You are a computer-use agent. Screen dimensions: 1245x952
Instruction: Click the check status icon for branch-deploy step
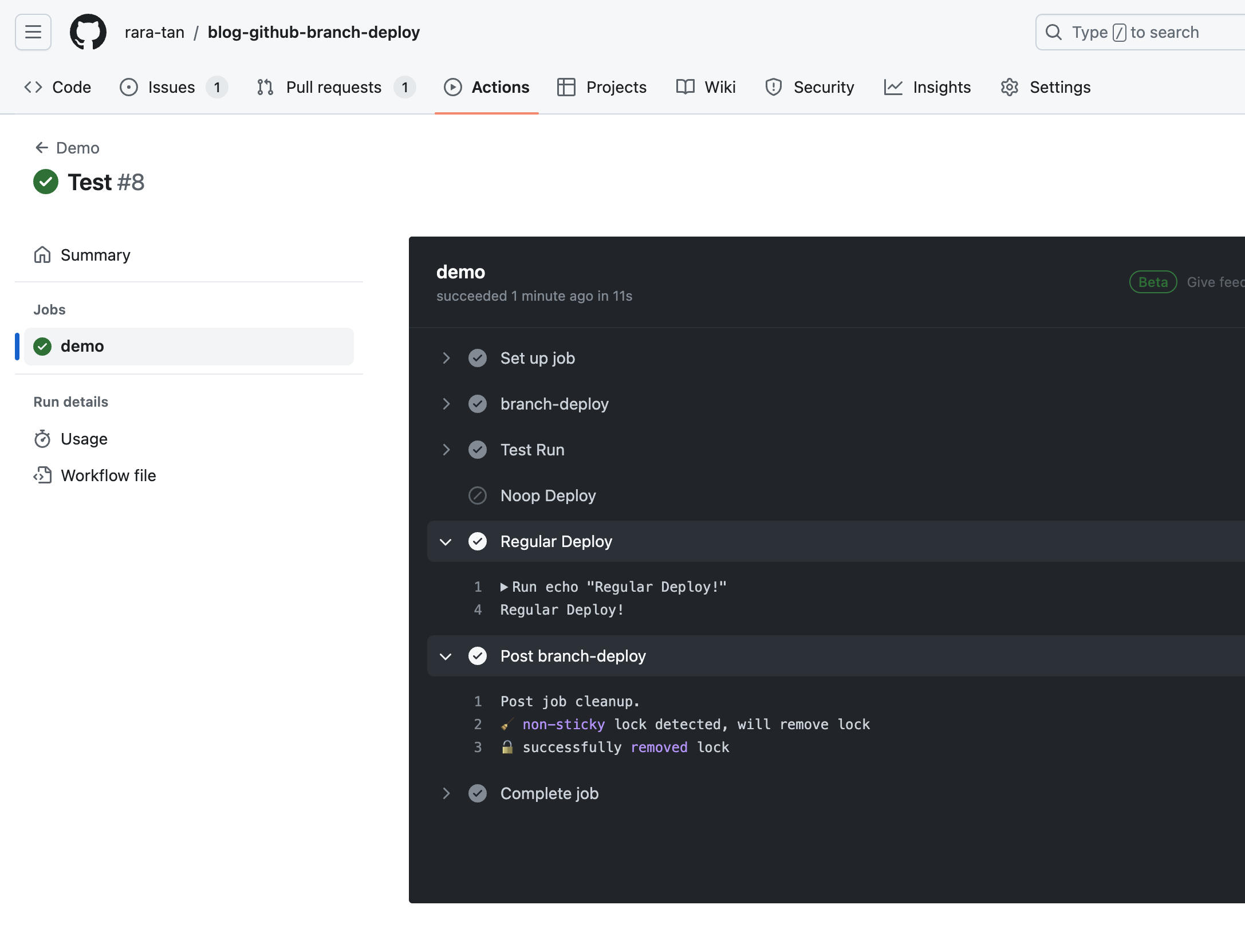click(478, 404)
